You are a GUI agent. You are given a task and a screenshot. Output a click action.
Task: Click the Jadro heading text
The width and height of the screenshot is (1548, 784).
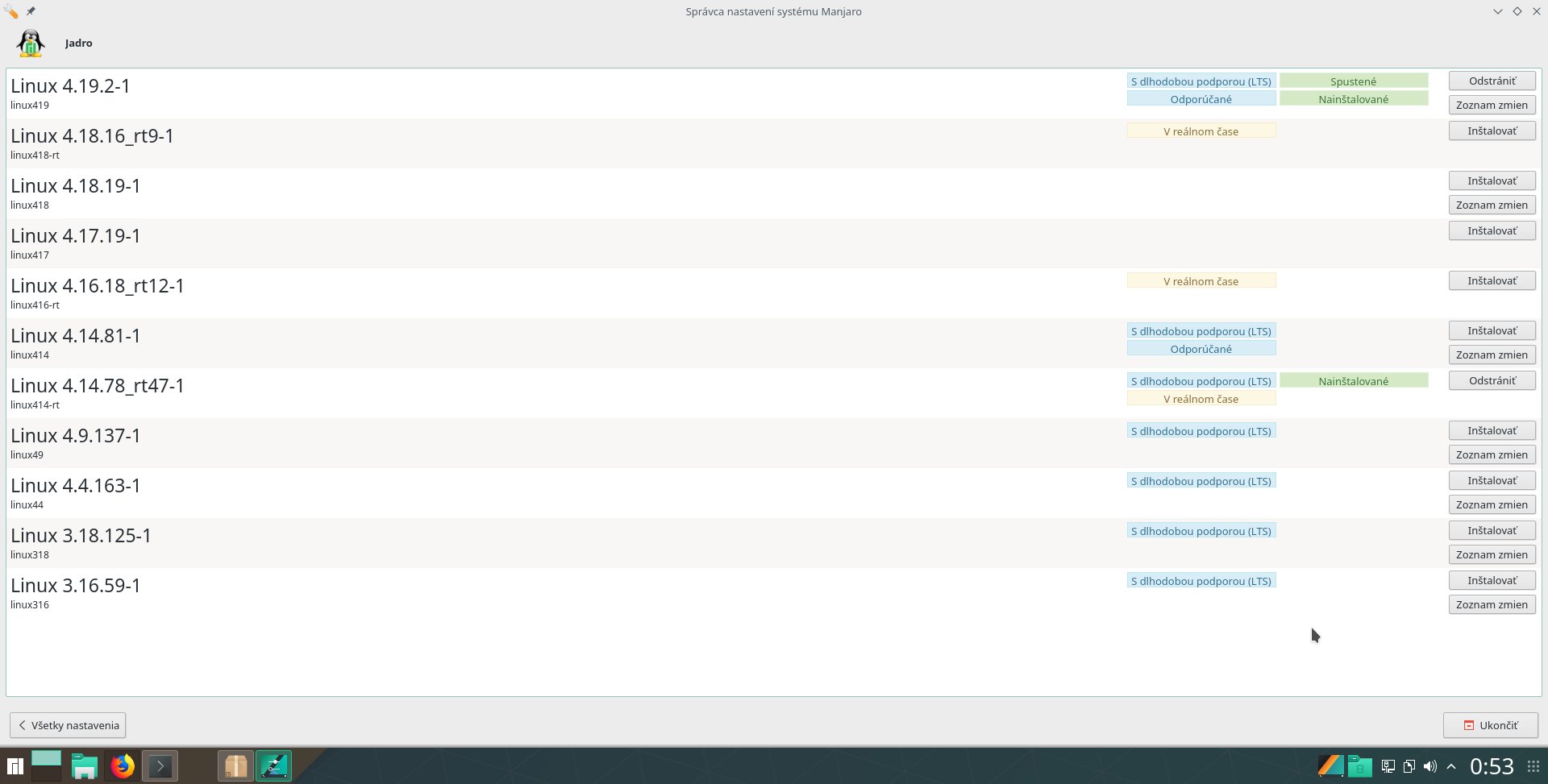click(x=79, y=44)
